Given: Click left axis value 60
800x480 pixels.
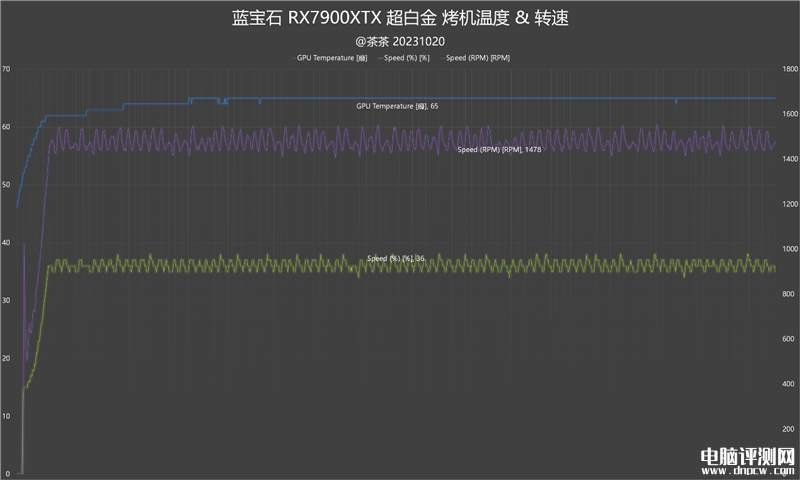Looking at the screenshot, I should [6, 127].
